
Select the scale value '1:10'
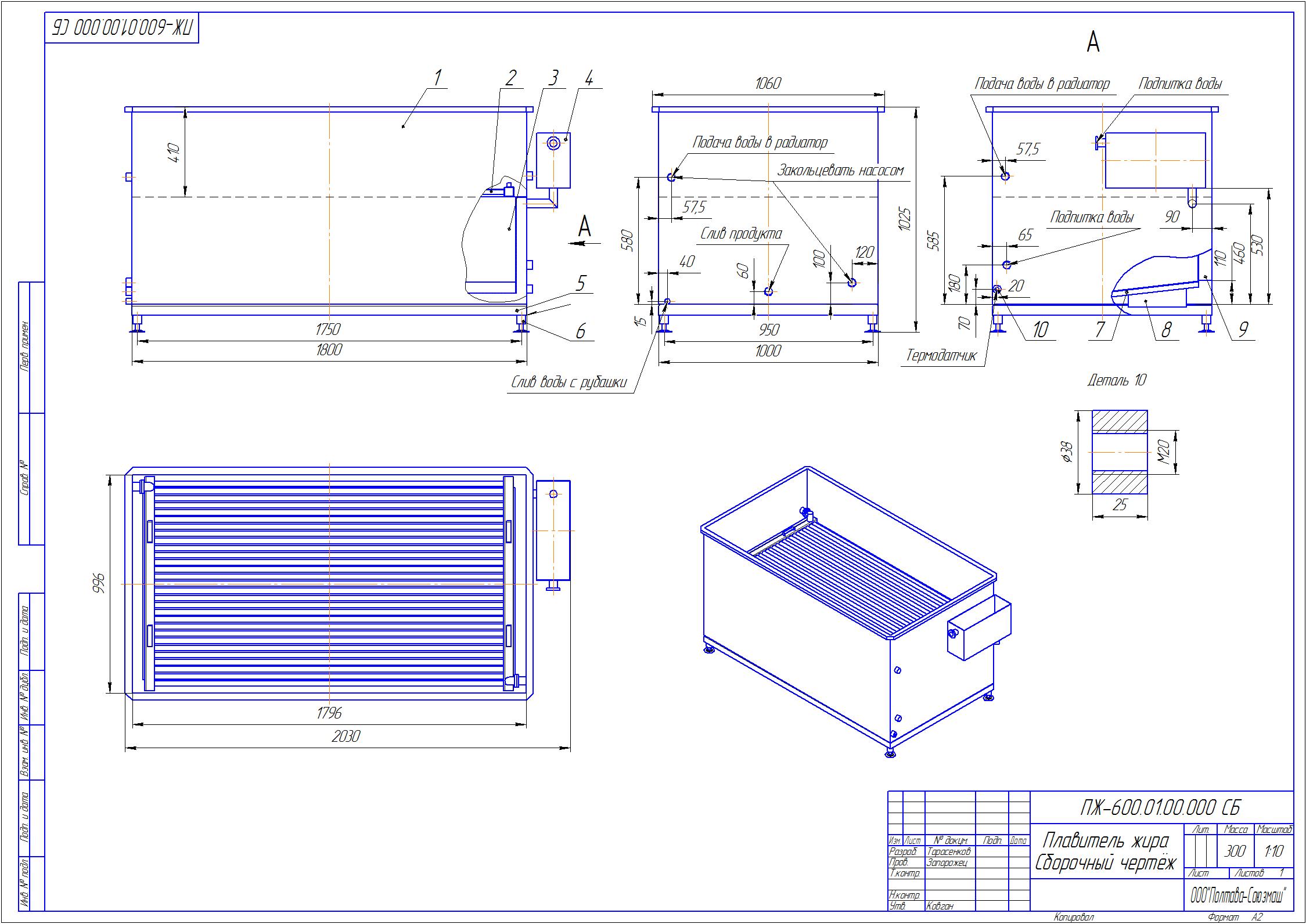tap(1274, 851)
